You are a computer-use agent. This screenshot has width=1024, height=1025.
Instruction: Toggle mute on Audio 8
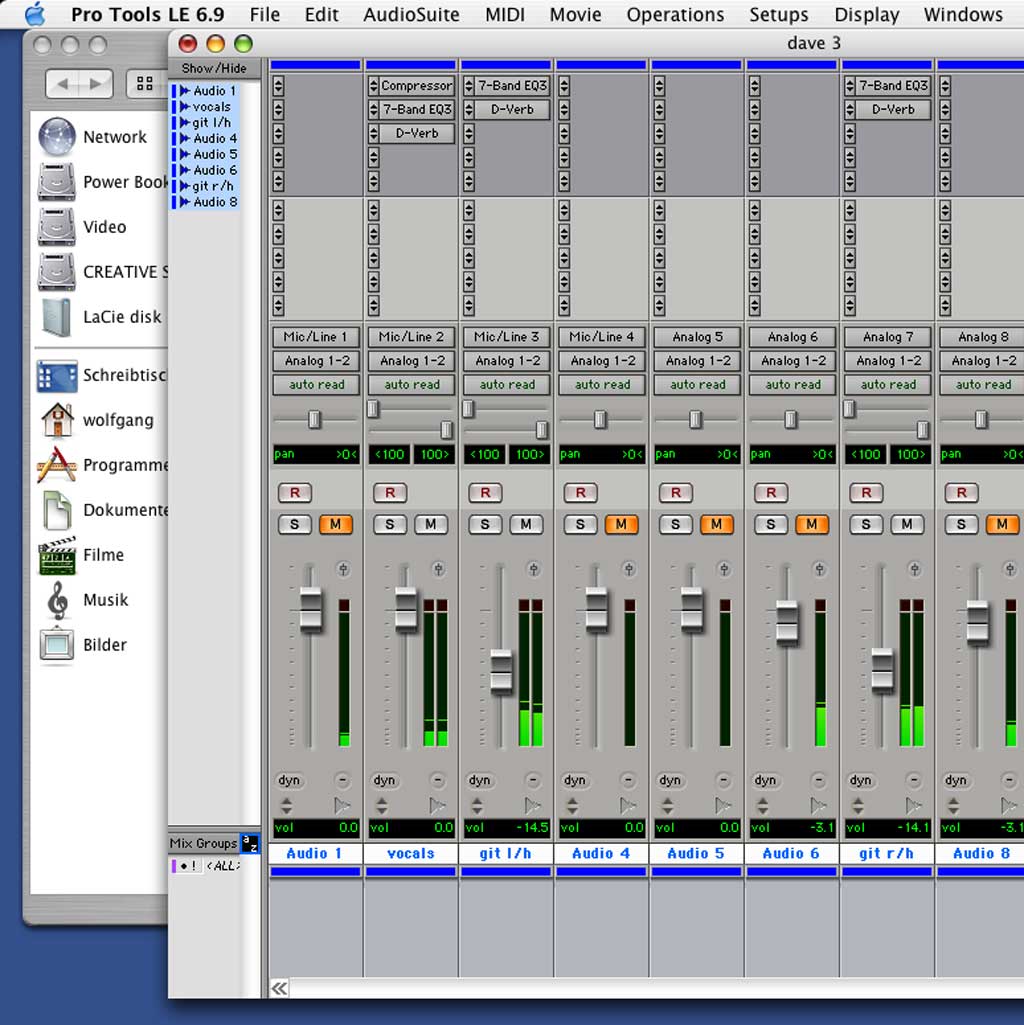(1002, 524)
